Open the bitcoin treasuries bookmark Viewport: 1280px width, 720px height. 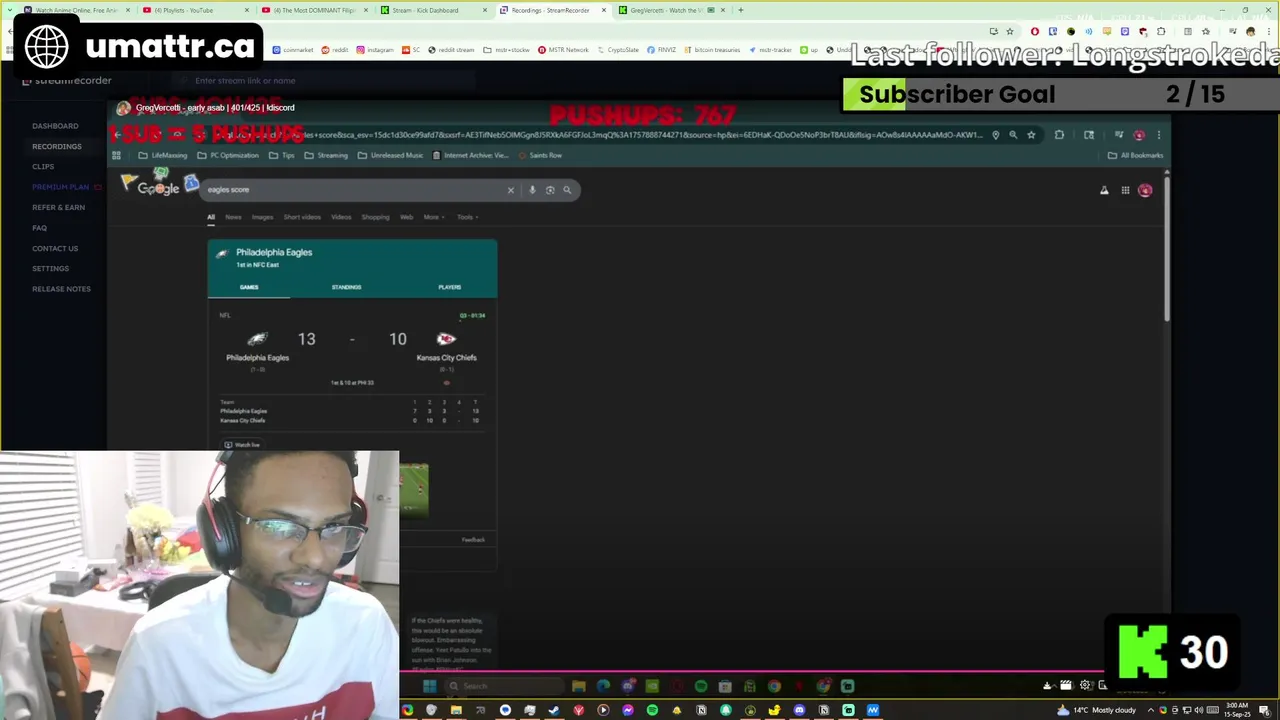coord(712,50)
